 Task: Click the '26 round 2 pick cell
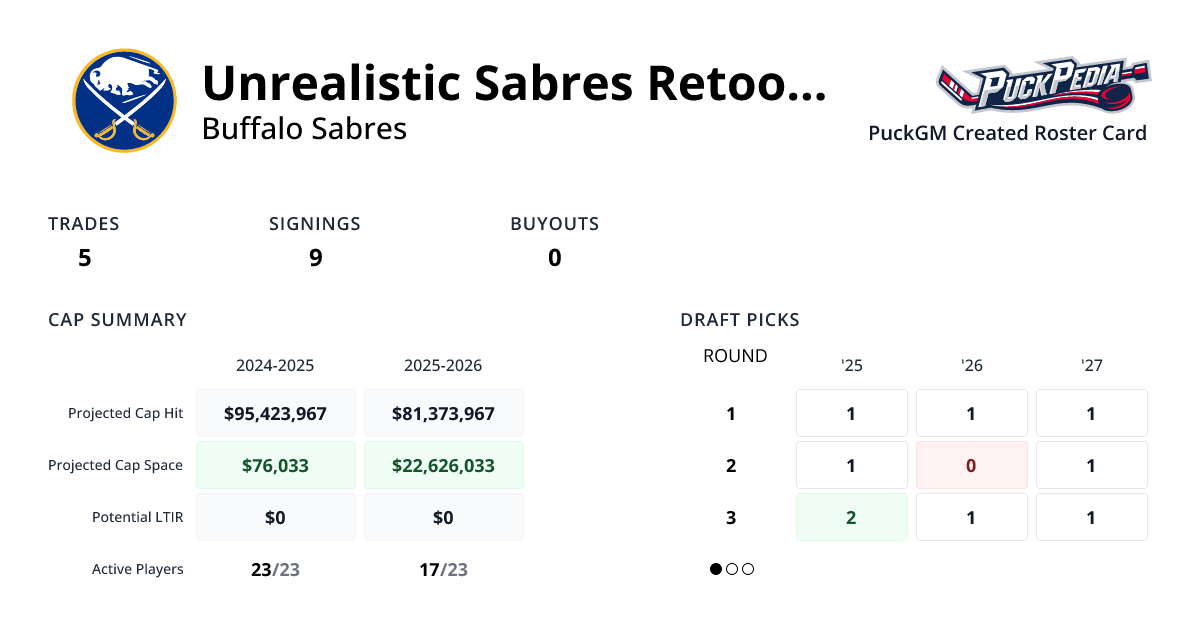point(971,465)
